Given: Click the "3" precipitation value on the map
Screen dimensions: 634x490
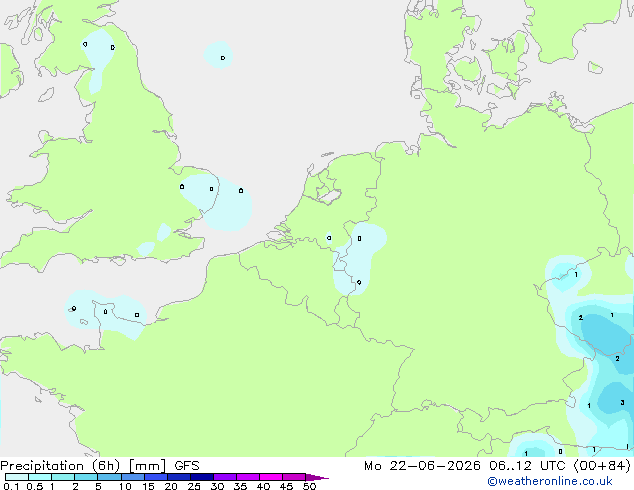Looking at the screenshot, I should pos(622,402).
